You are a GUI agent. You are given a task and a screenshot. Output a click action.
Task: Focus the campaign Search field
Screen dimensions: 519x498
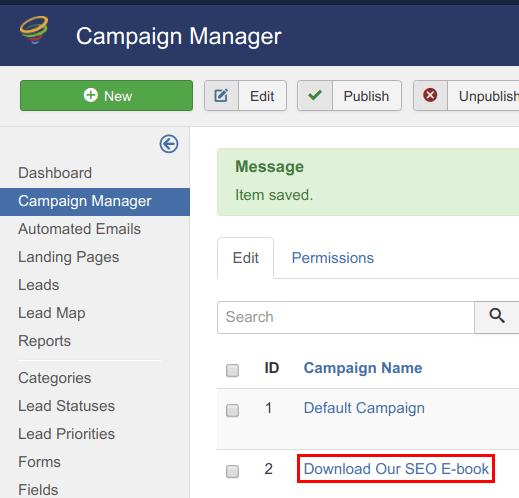346,317
